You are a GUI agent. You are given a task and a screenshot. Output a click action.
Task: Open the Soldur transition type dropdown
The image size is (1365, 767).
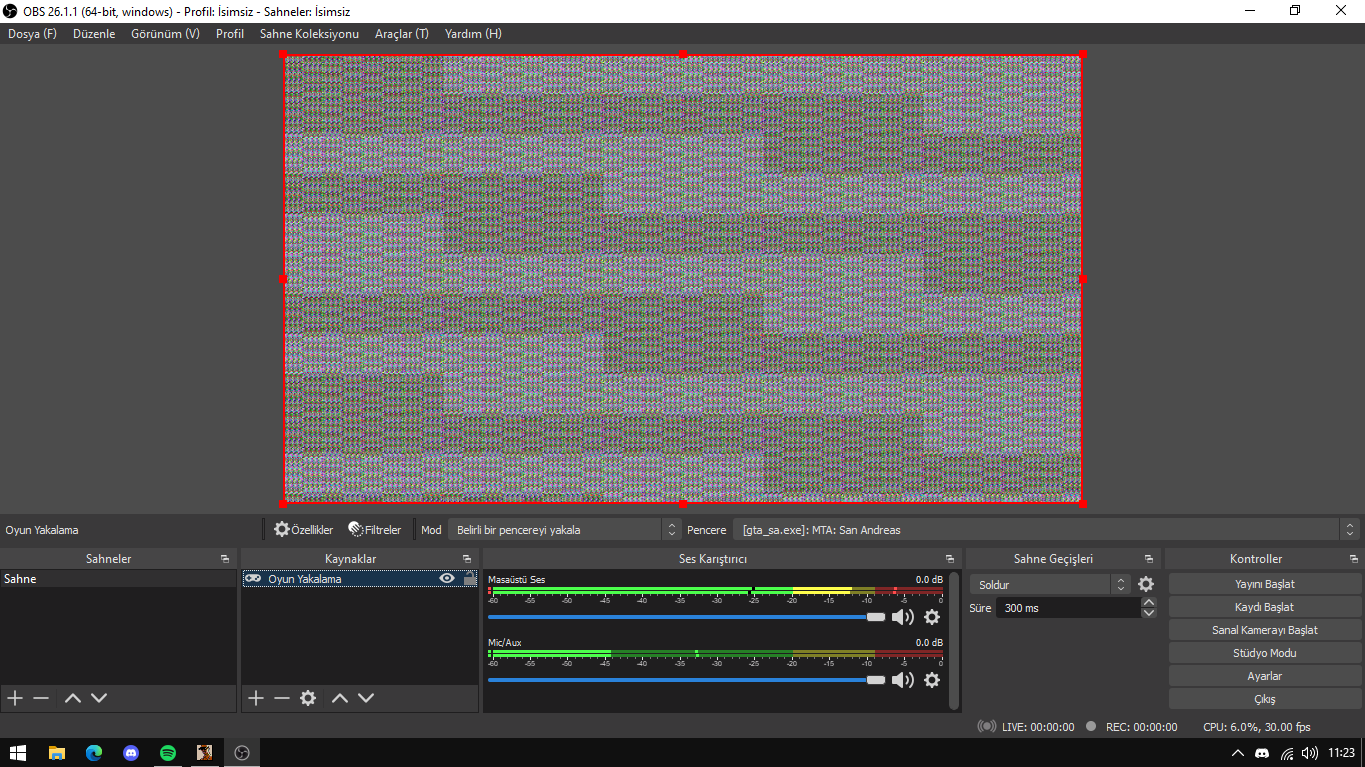click(x=1050, y=584)
